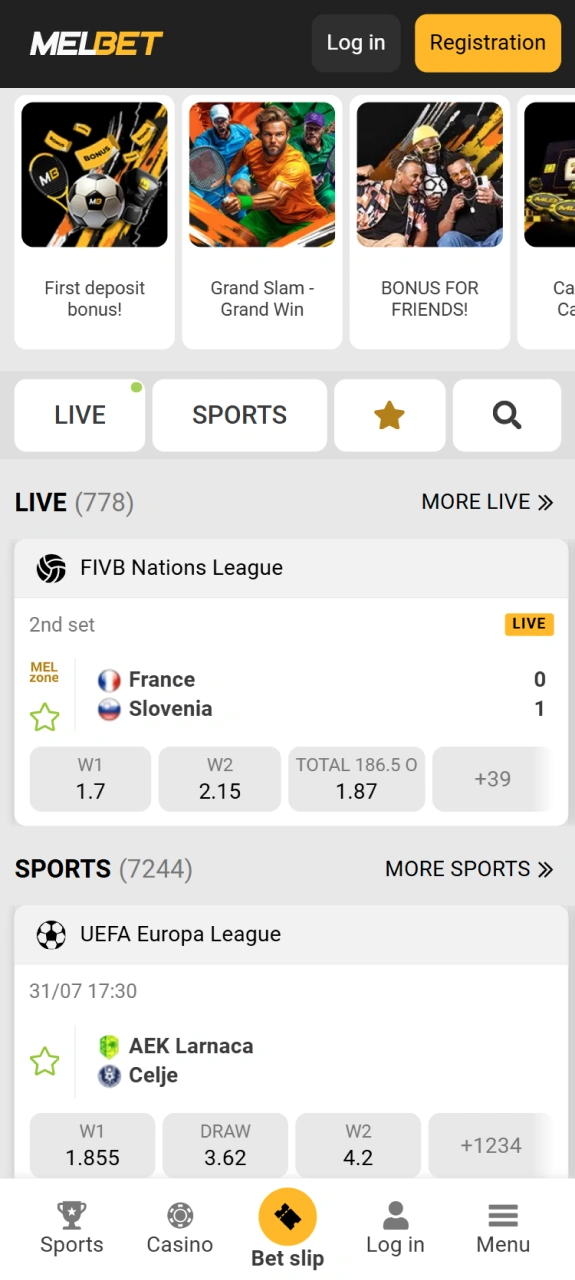Switch to the SPORTS tab
Viewport: 575px width, 1280px height.
coord(240,415)
